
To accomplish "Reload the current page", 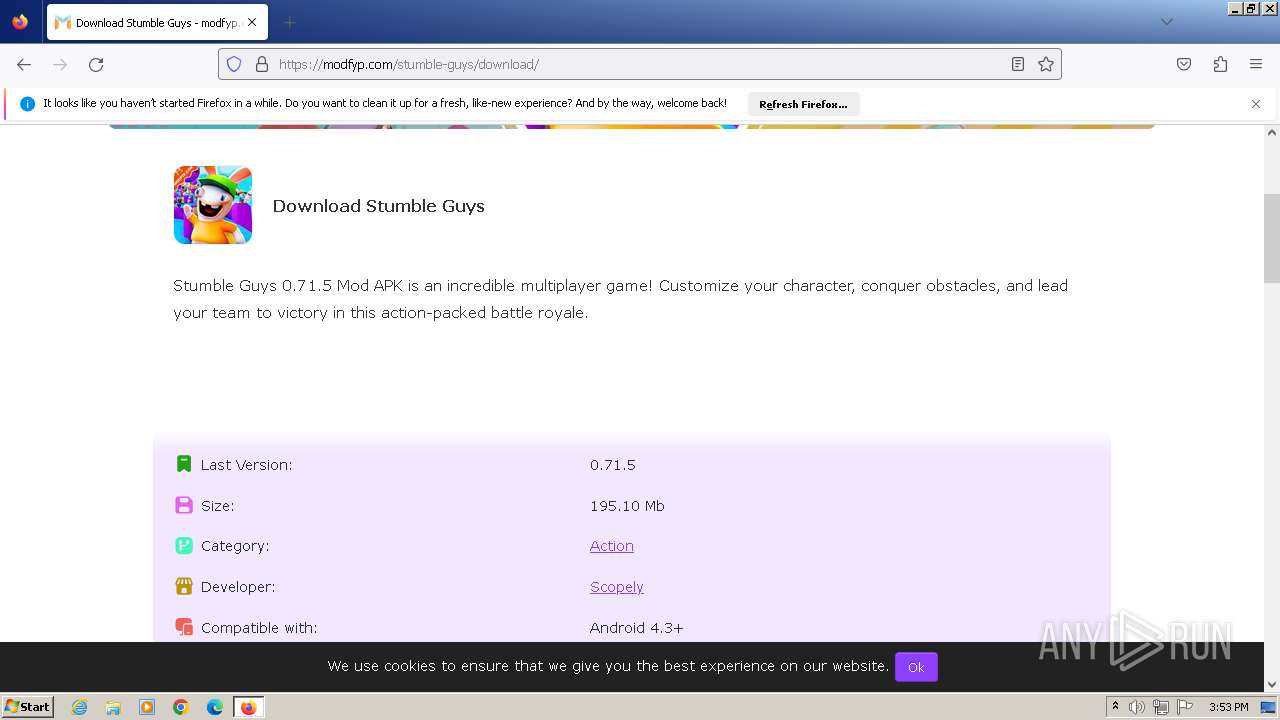I will [x=96, y=64].
